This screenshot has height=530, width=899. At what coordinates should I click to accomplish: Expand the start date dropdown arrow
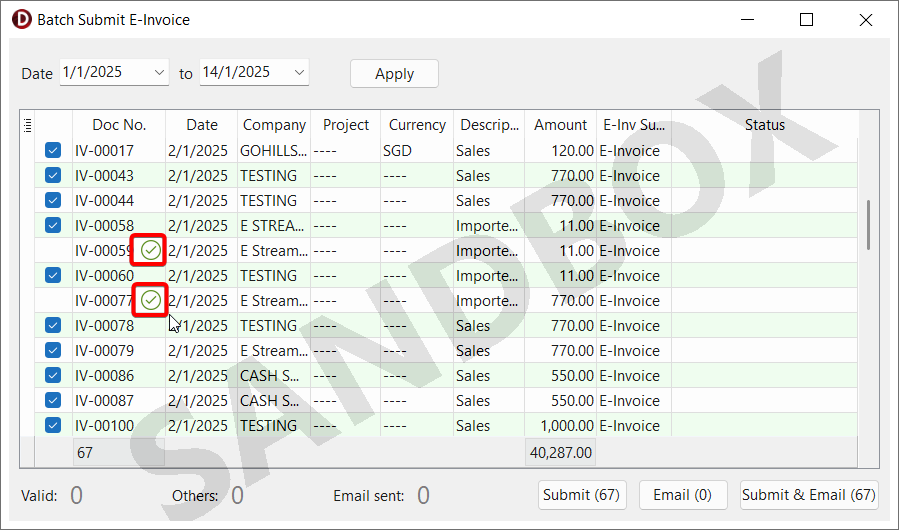[x=160, y=72]
